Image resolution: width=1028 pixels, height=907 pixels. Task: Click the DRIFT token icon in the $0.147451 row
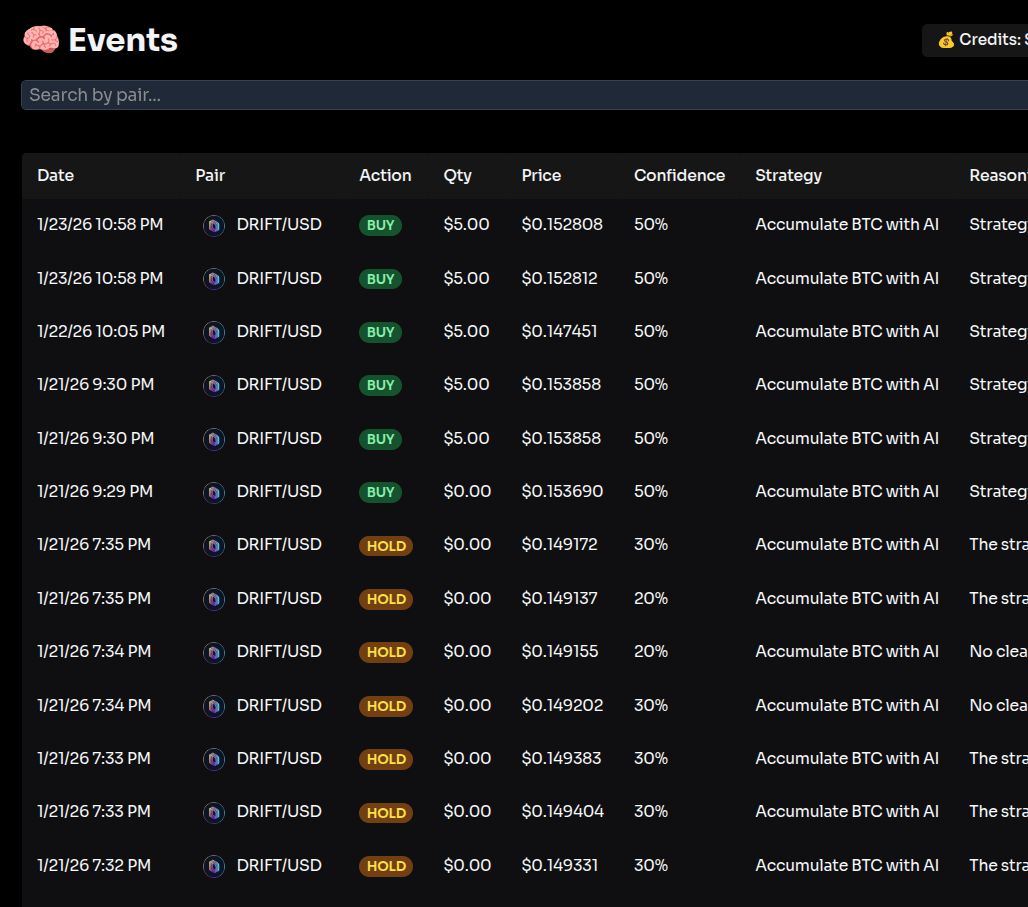(x=214, y=332)
